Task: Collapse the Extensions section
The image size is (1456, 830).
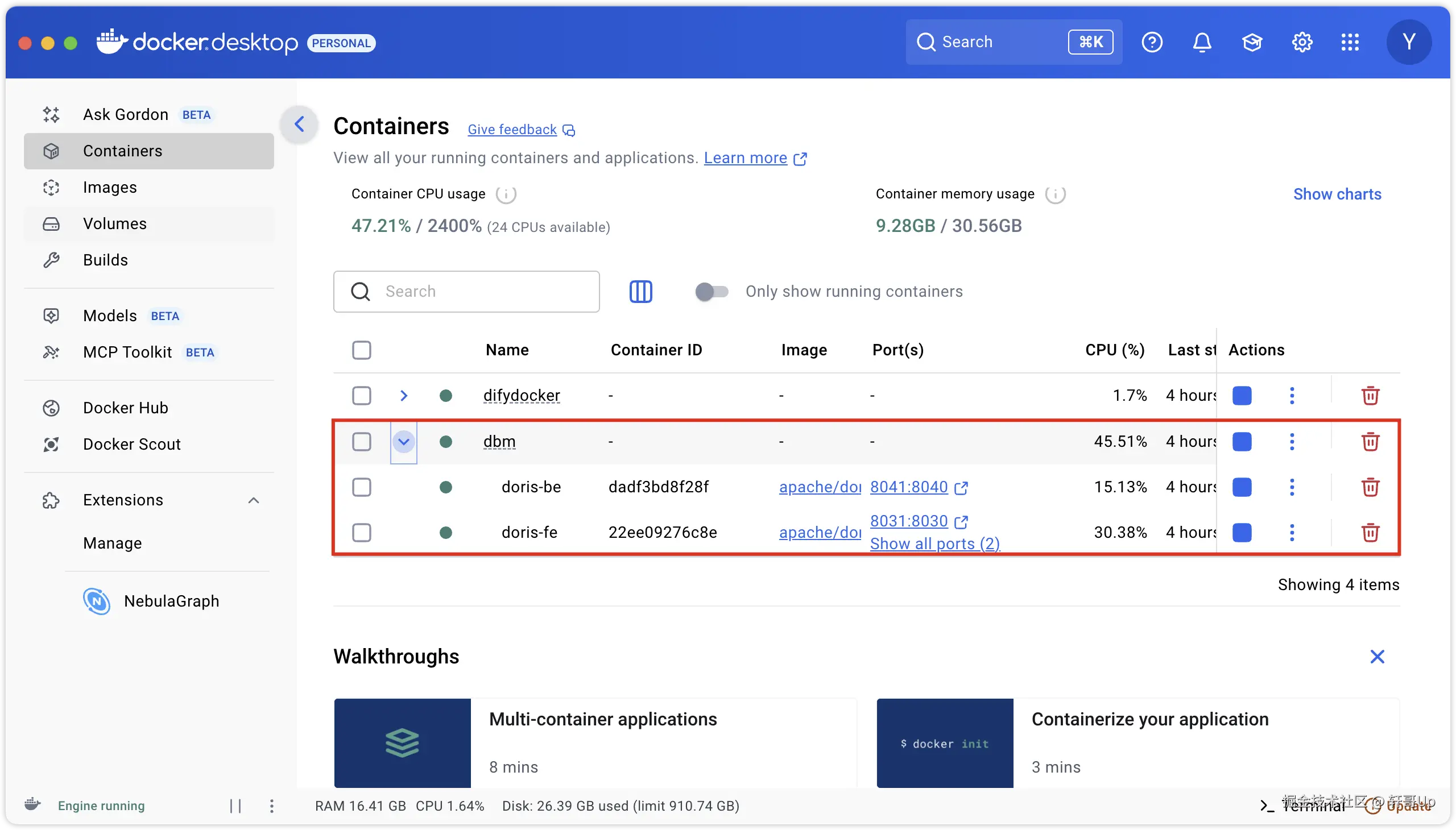Action: [x=254, y=500]
